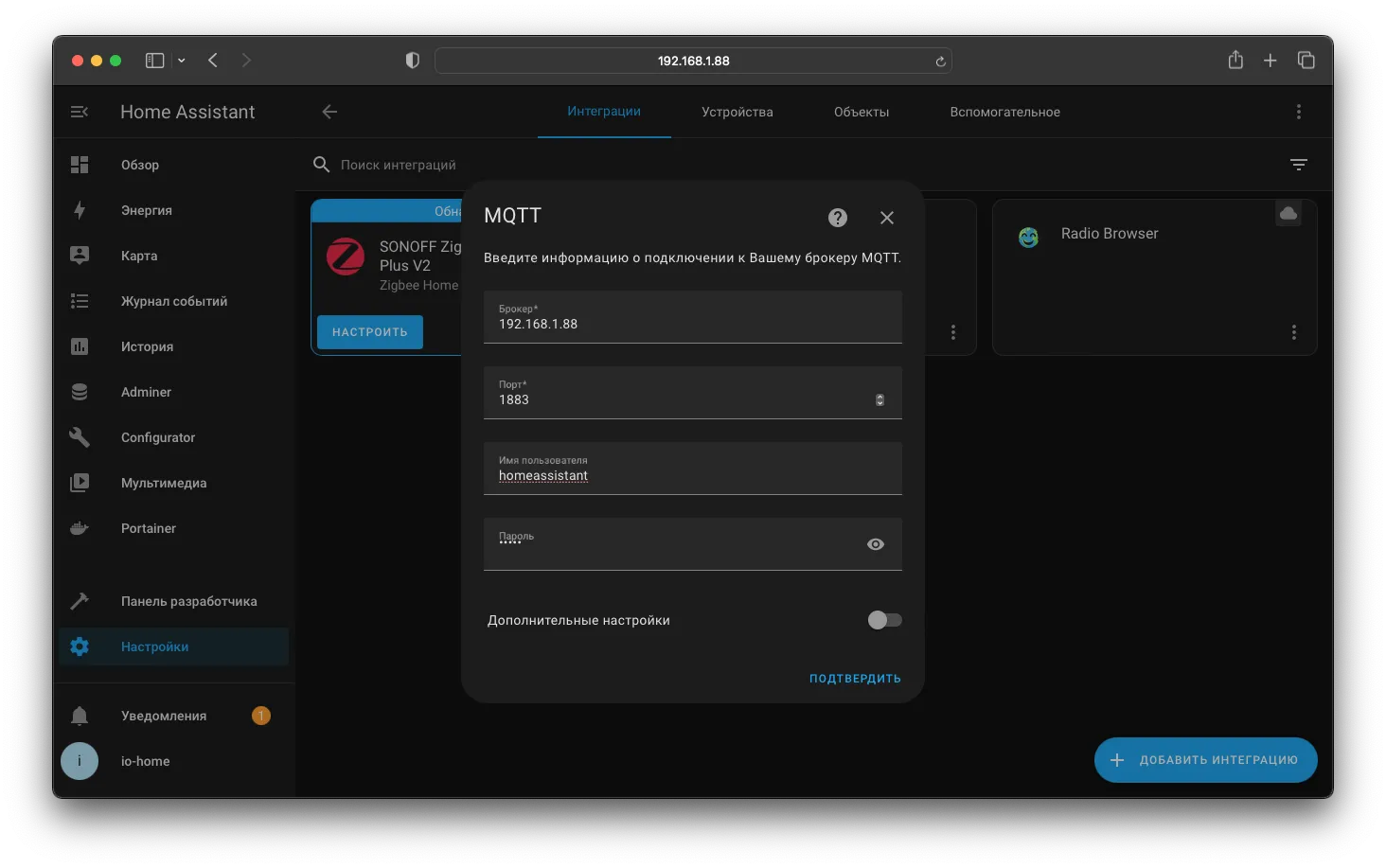The width and height of the screenshot is (1386, 868).
Task: Open the Энергия lightning icon
Action: click(80, 210)
